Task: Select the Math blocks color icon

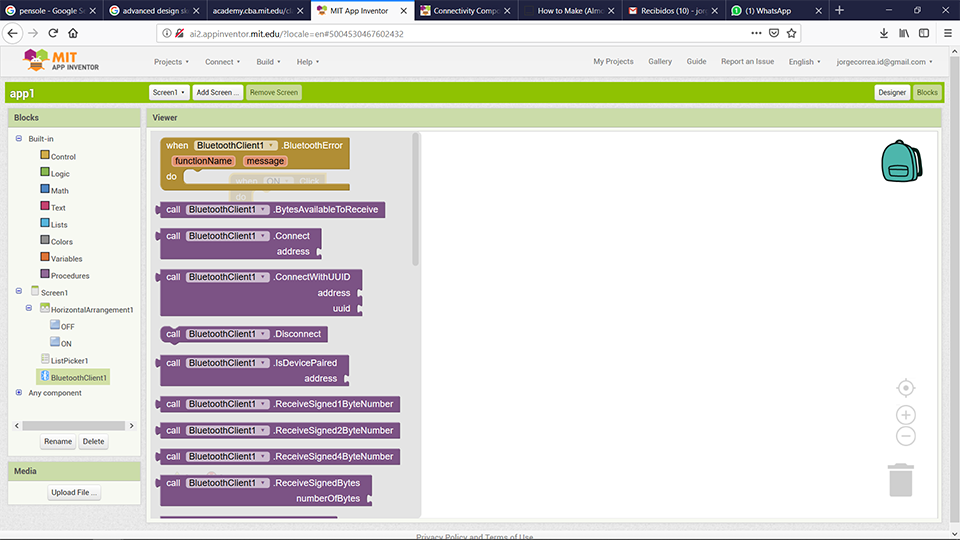Action: click(45, 189)
